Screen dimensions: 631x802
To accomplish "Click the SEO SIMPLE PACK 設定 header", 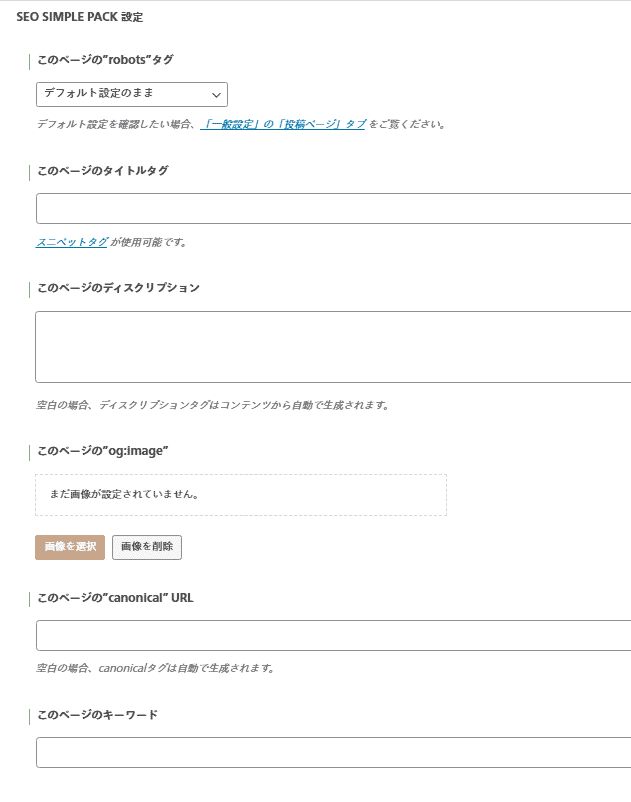I will point(79,18).
